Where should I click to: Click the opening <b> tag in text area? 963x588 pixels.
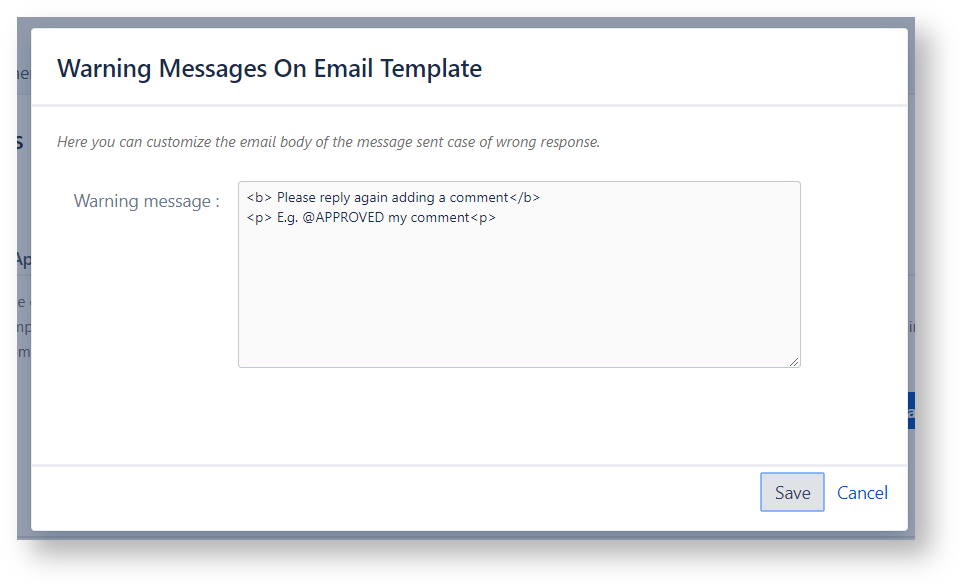(258, 198)
